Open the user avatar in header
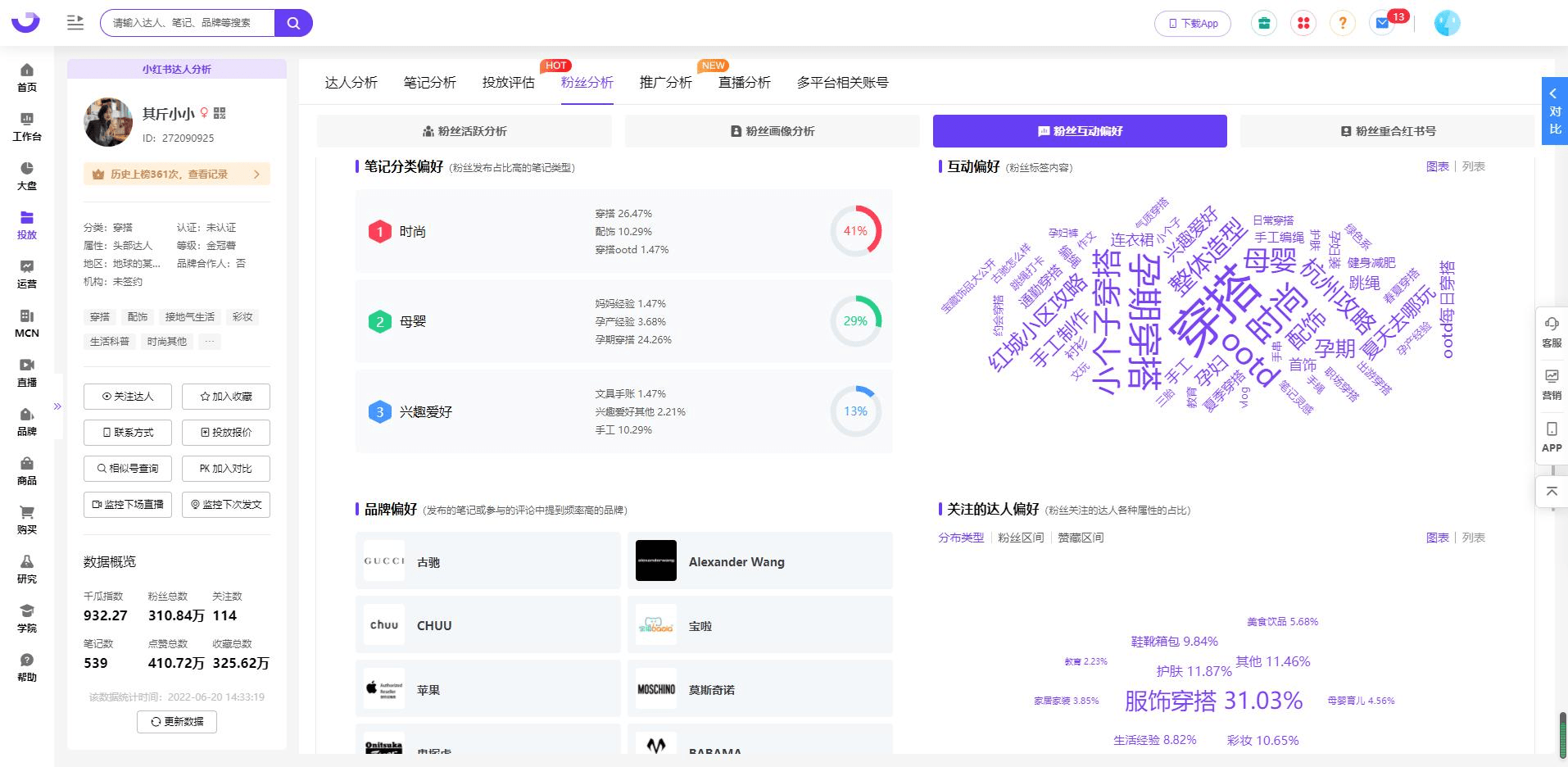This screenshot has height=767, width=1568. (x=1448, y=23)
